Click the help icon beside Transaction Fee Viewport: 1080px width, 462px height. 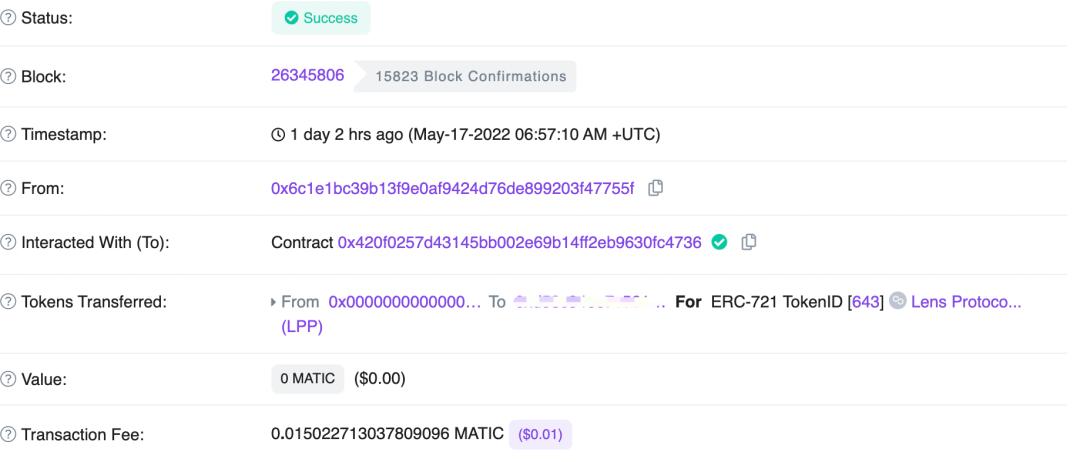pos(8,434)
